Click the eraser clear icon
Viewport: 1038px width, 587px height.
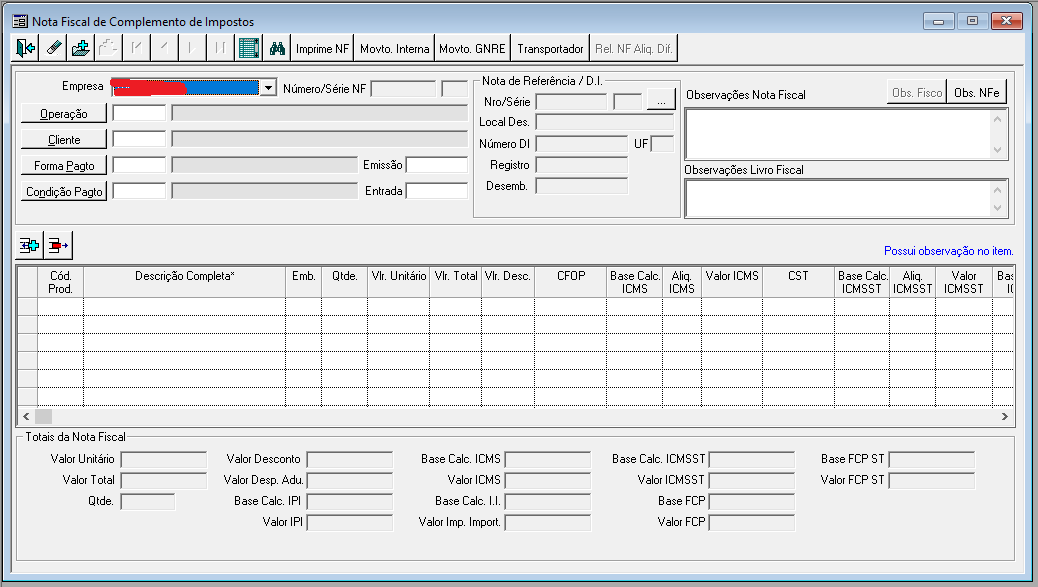53,48
